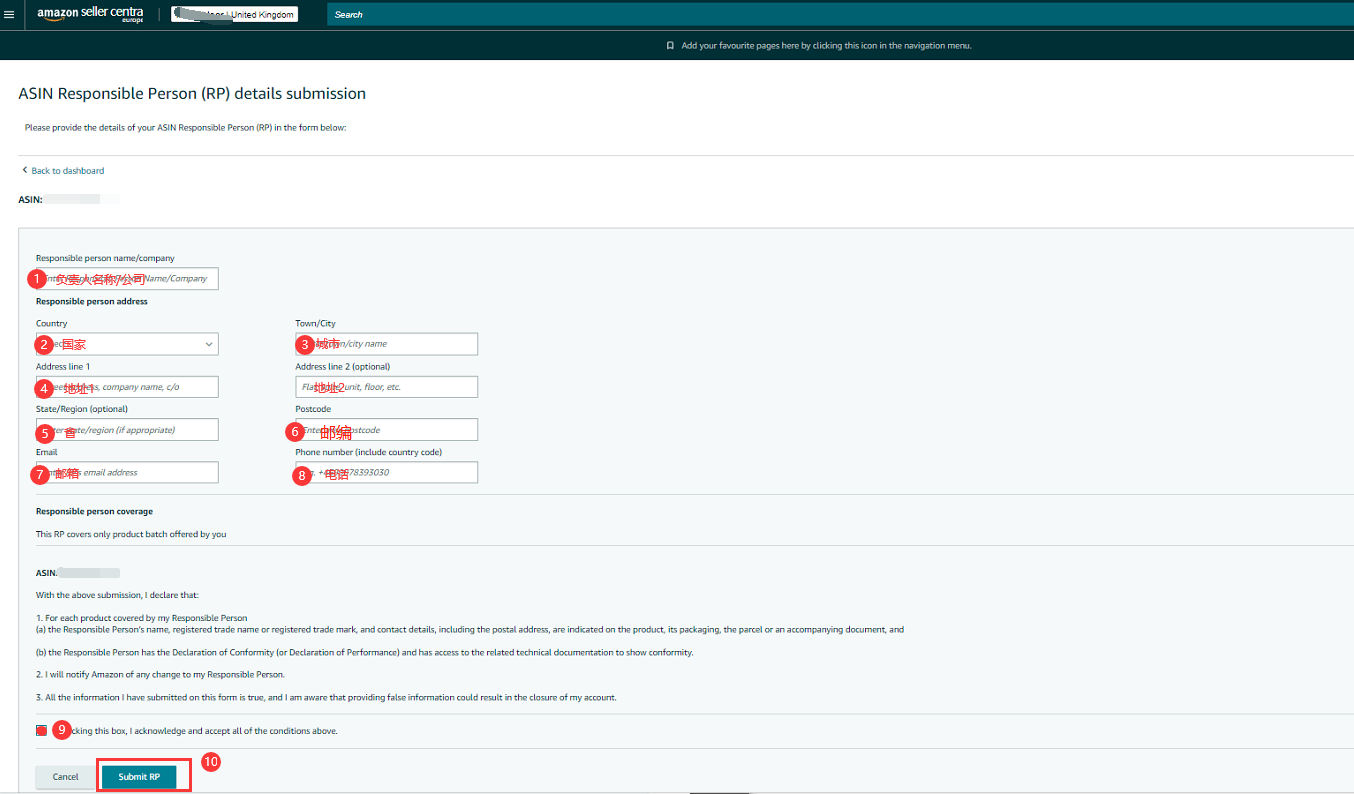Open the hamburger navigation menu
The height and width of the screenshot is (794, 1354).
tap(10, 15)
